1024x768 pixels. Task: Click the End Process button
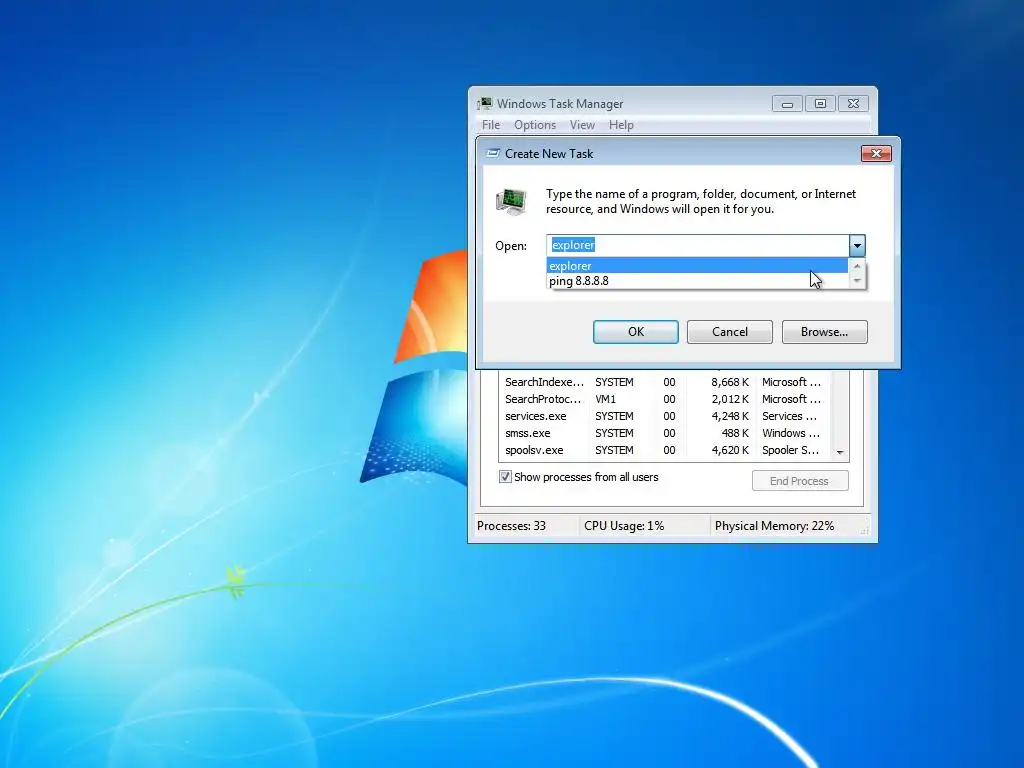[x=800, y=481]
